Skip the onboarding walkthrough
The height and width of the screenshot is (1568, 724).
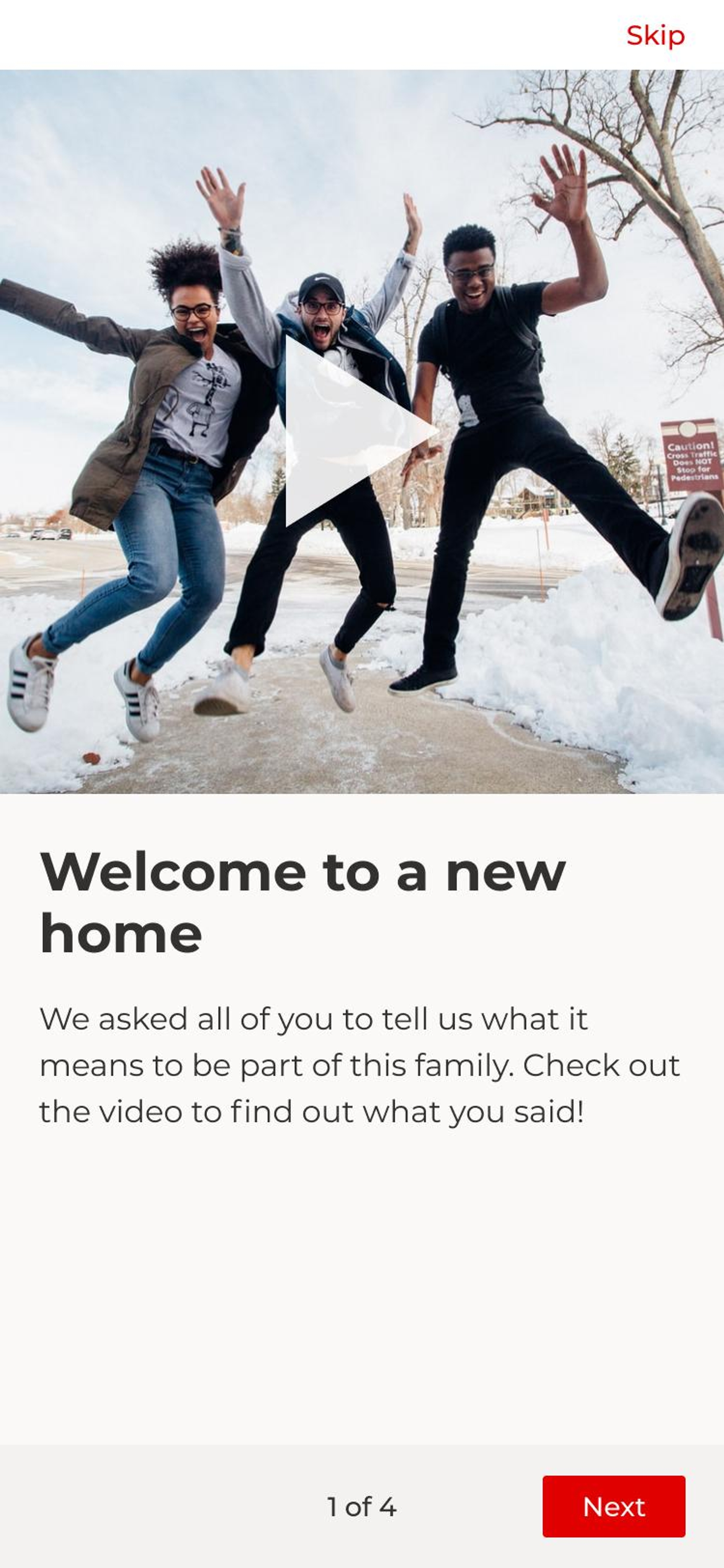coord(656,35)
